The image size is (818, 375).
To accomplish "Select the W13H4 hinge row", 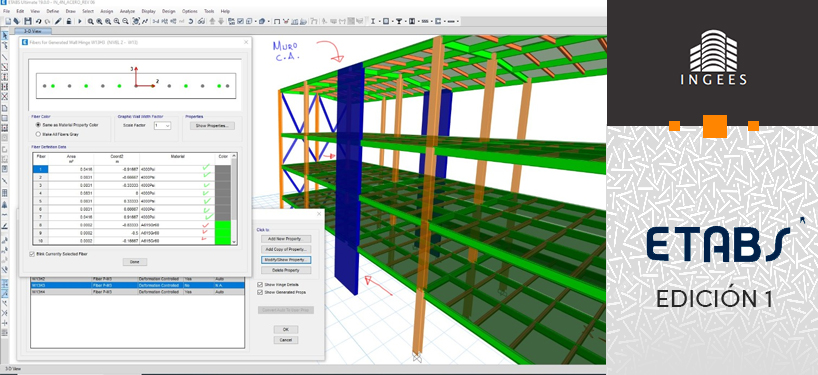I will (x=137, y=292).
